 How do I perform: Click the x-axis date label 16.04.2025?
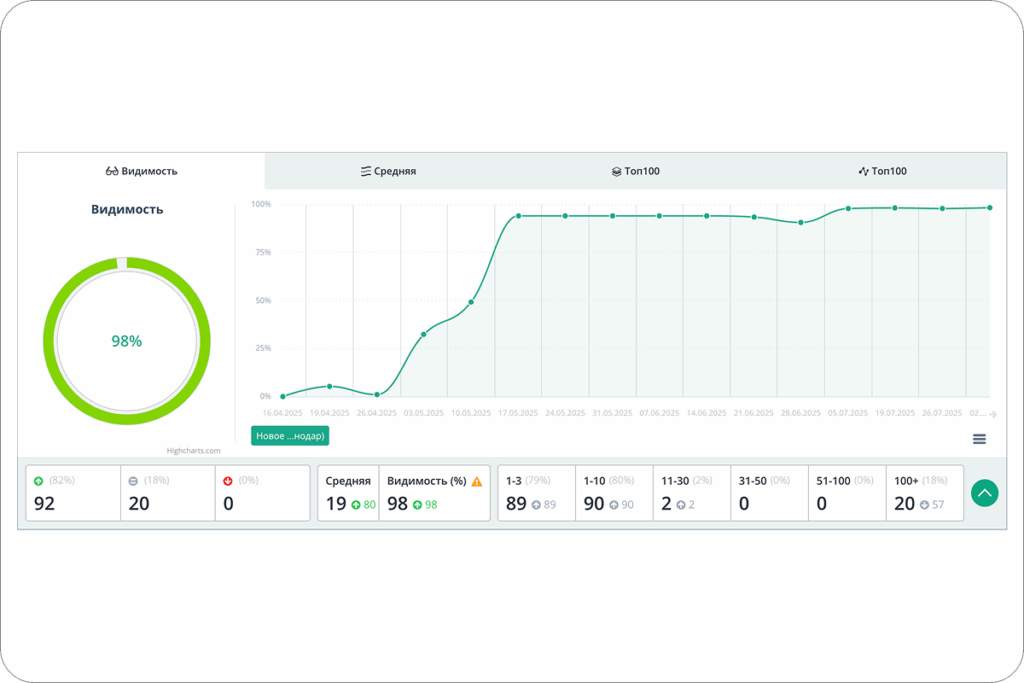pyautogui.click(x=282, y=413)
